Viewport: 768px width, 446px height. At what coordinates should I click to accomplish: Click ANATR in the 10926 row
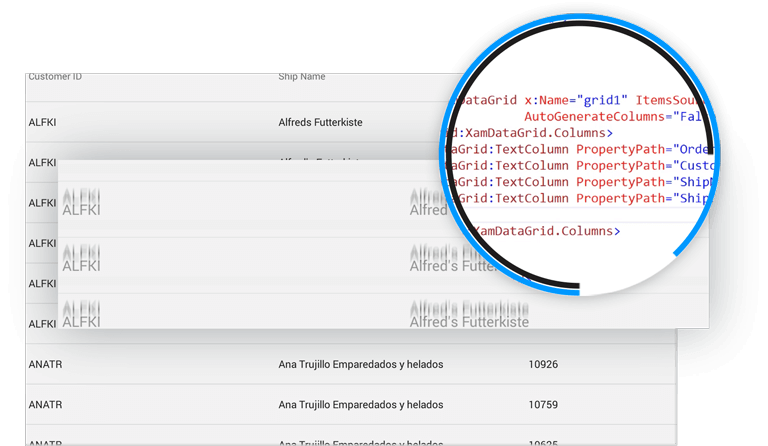click(45, 365)
